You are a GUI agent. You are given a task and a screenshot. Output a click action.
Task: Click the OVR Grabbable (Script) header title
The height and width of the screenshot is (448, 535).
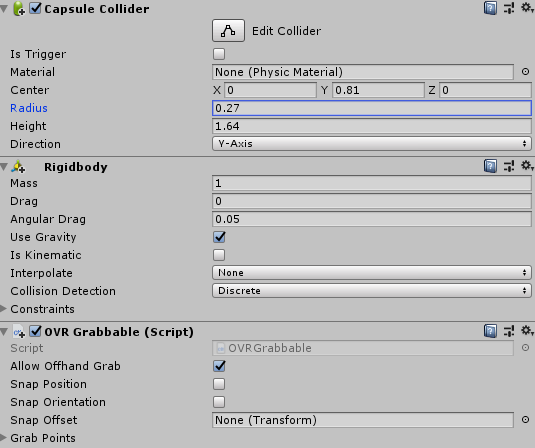tap(119, 332)
